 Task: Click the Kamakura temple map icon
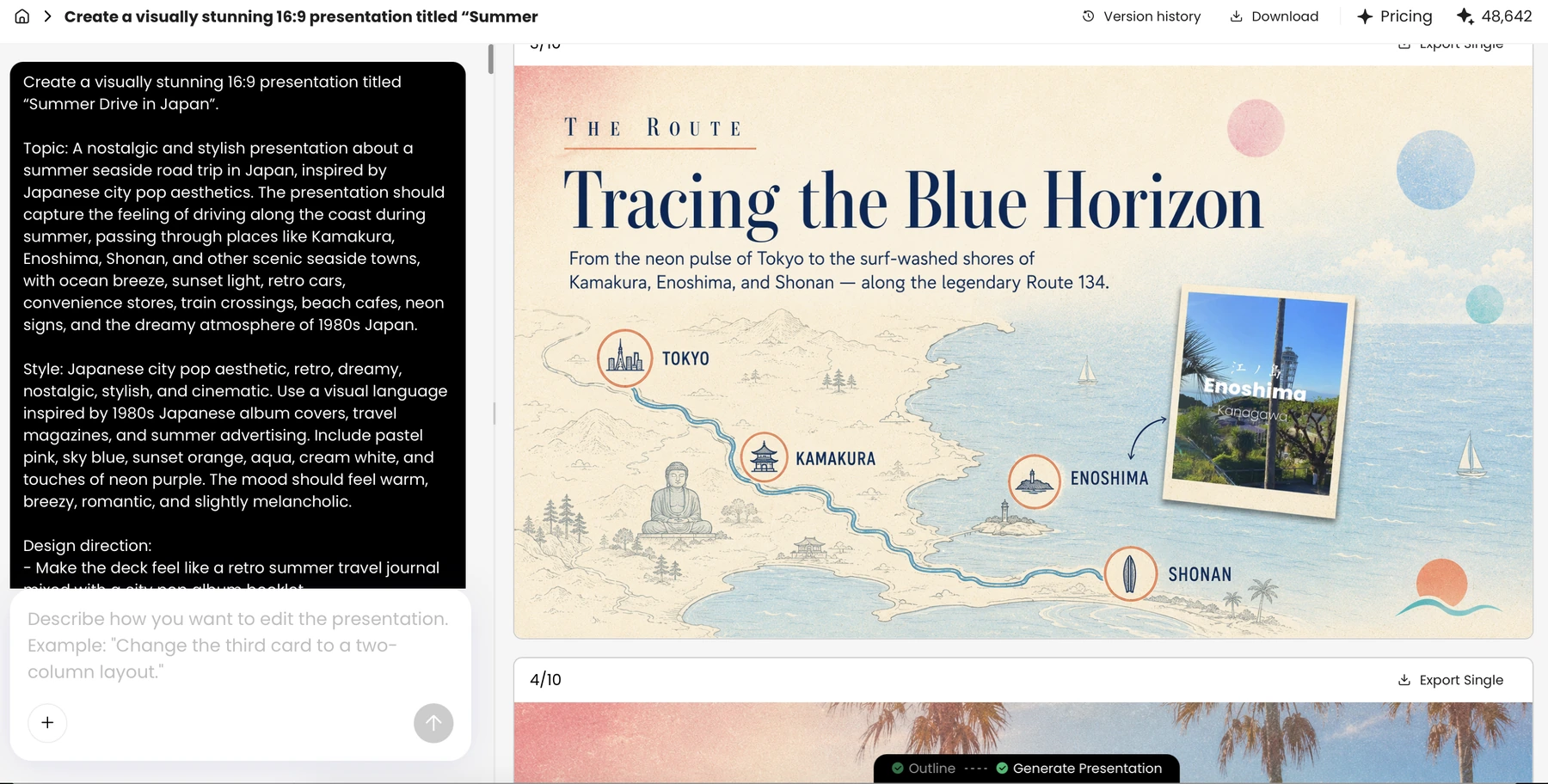[764, 457]
